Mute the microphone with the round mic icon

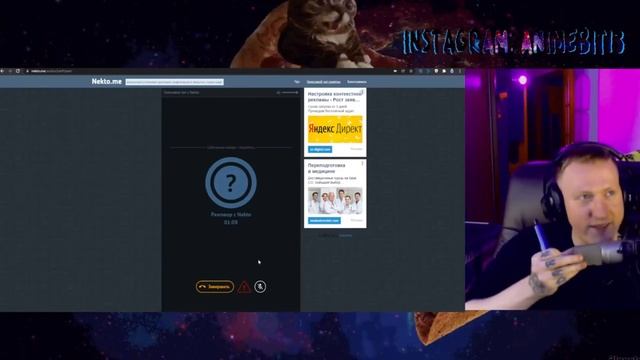pos(260,287)
